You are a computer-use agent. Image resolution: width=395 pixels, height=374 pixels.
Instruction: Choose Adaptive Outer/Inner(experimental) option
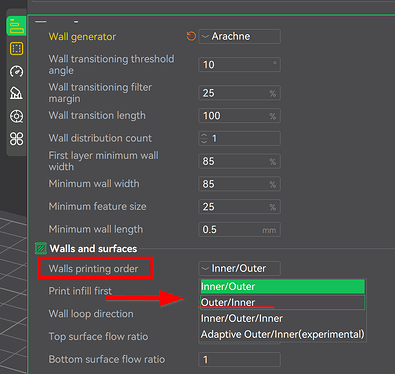coord(282,334)
